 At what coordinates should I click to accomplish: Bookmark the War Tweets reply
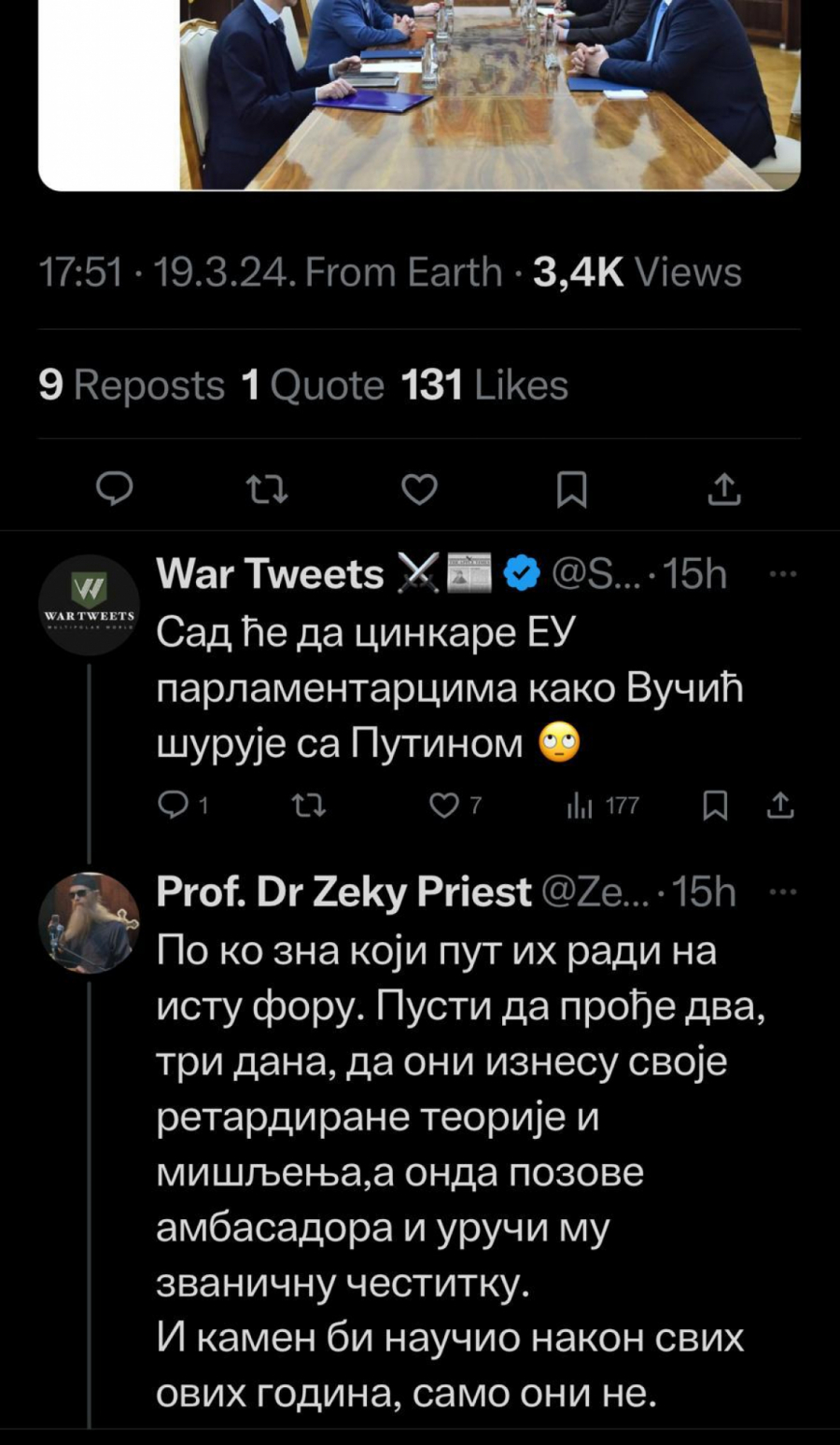point(715,805)
